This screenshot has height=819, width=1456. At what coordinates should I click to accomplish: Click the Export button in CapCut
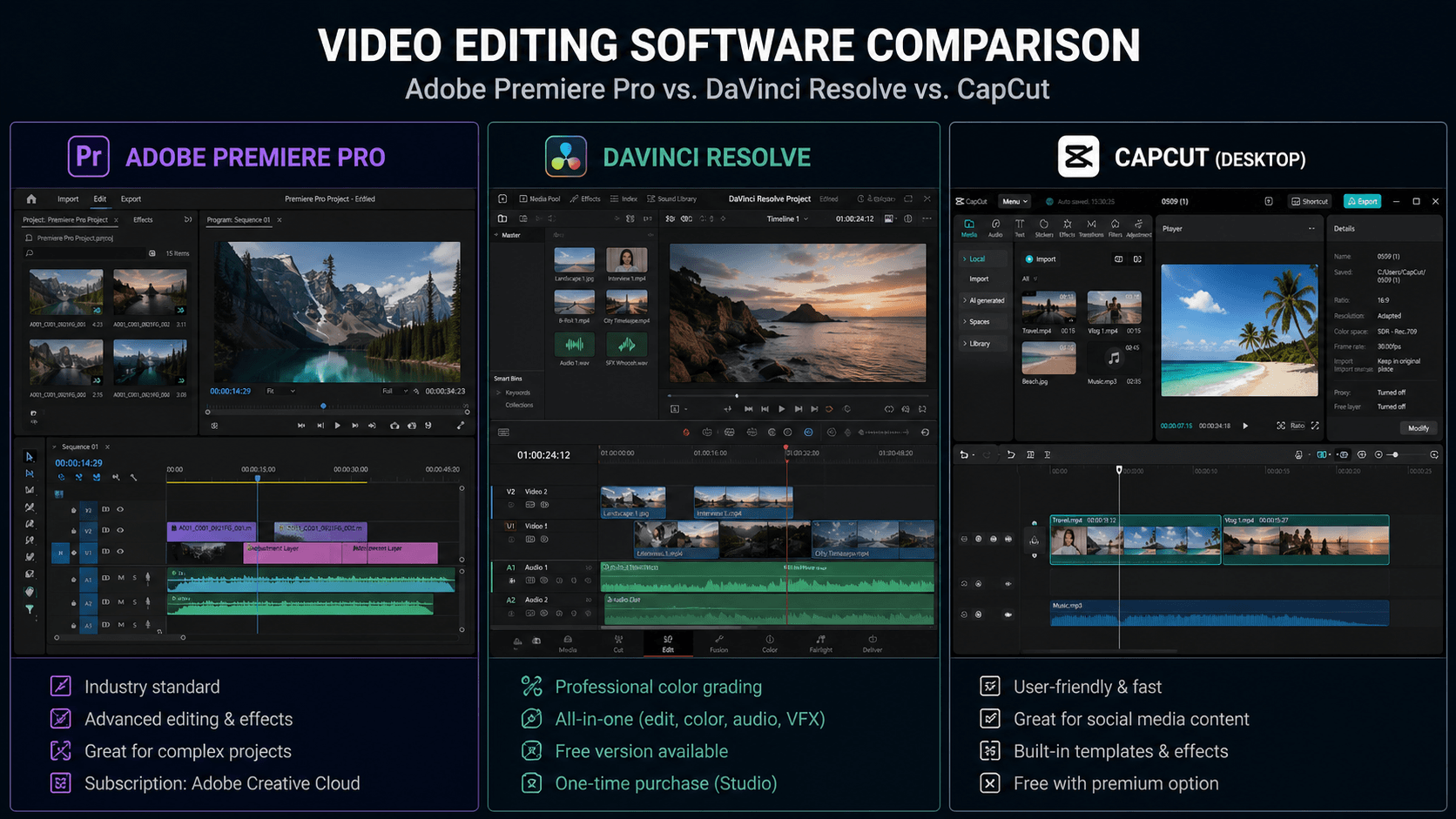coord(1362,201)
